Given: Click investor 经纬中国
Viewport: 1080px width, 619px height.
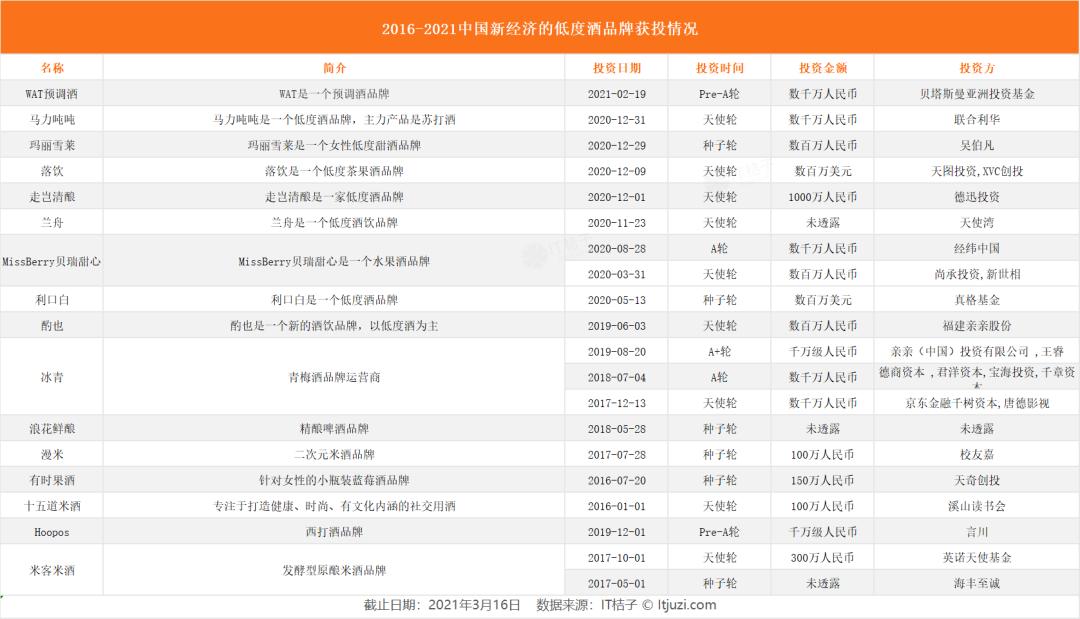Looking at the screenshot, I should click(977, 249).
